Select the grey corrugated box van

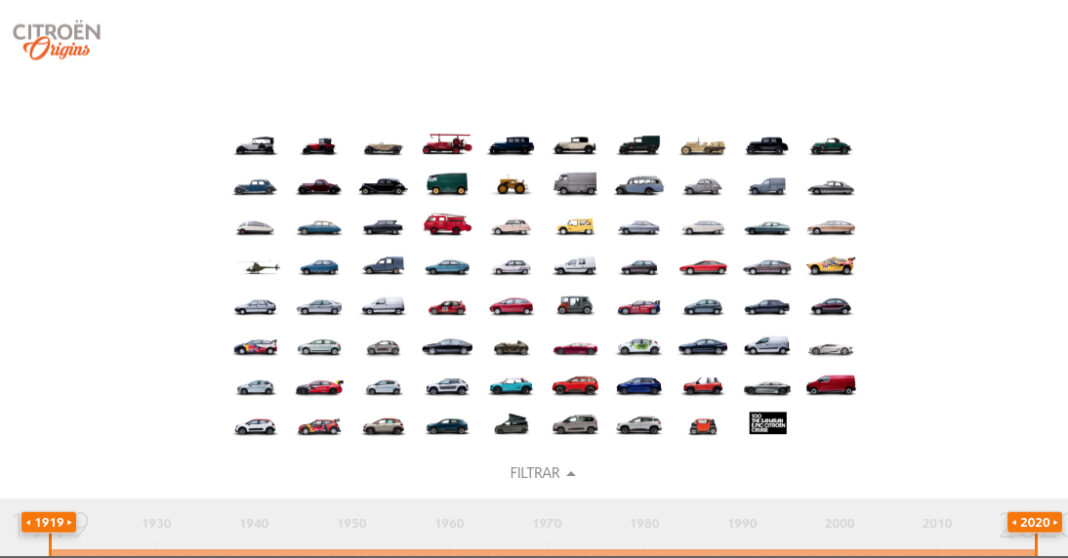(x=575, y=184)
